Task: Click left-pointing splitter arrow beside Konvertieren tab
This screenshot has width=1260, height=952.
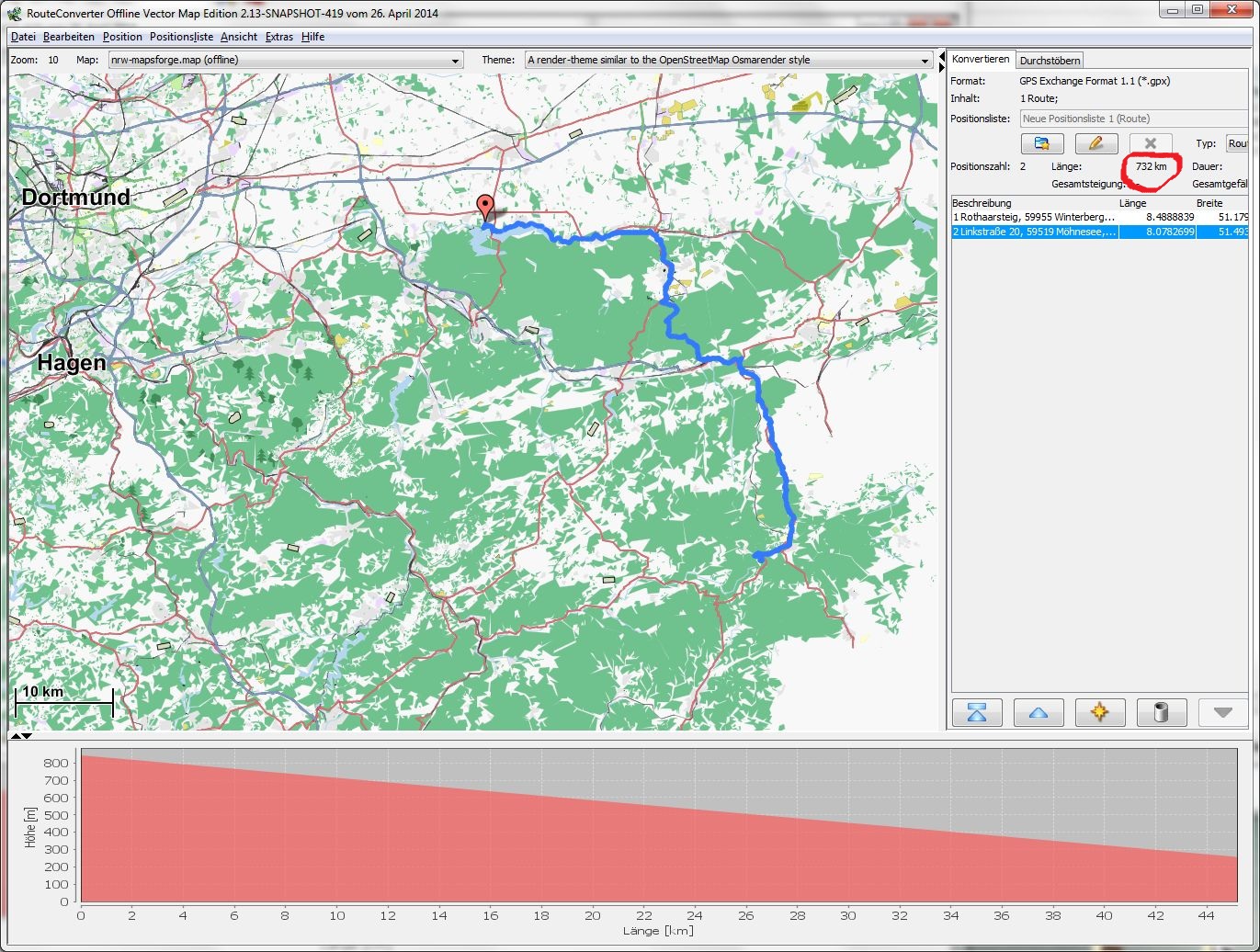Action: pos(940,57)
